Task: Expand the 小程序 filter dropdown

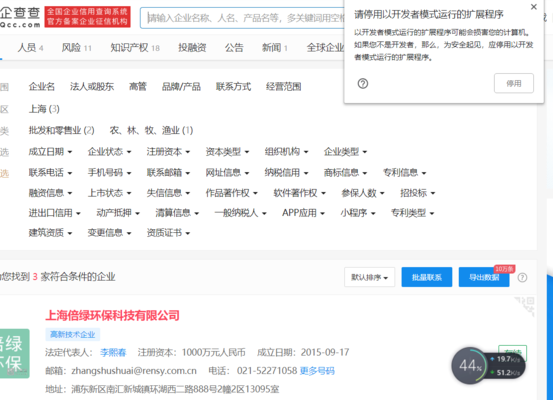Action: [358, 213]
